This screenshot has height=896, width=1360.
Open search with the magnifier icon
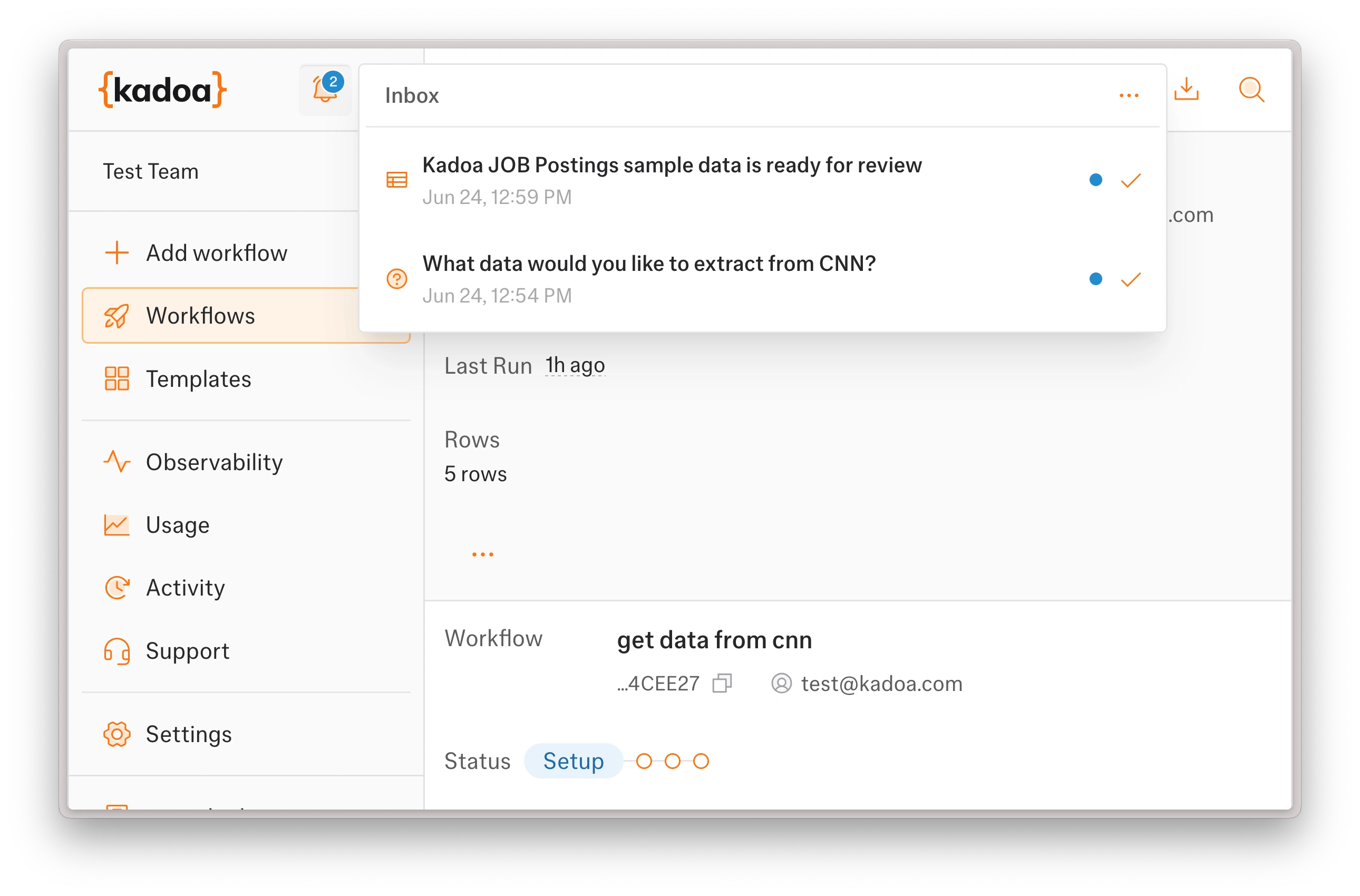pos(1251,90)
